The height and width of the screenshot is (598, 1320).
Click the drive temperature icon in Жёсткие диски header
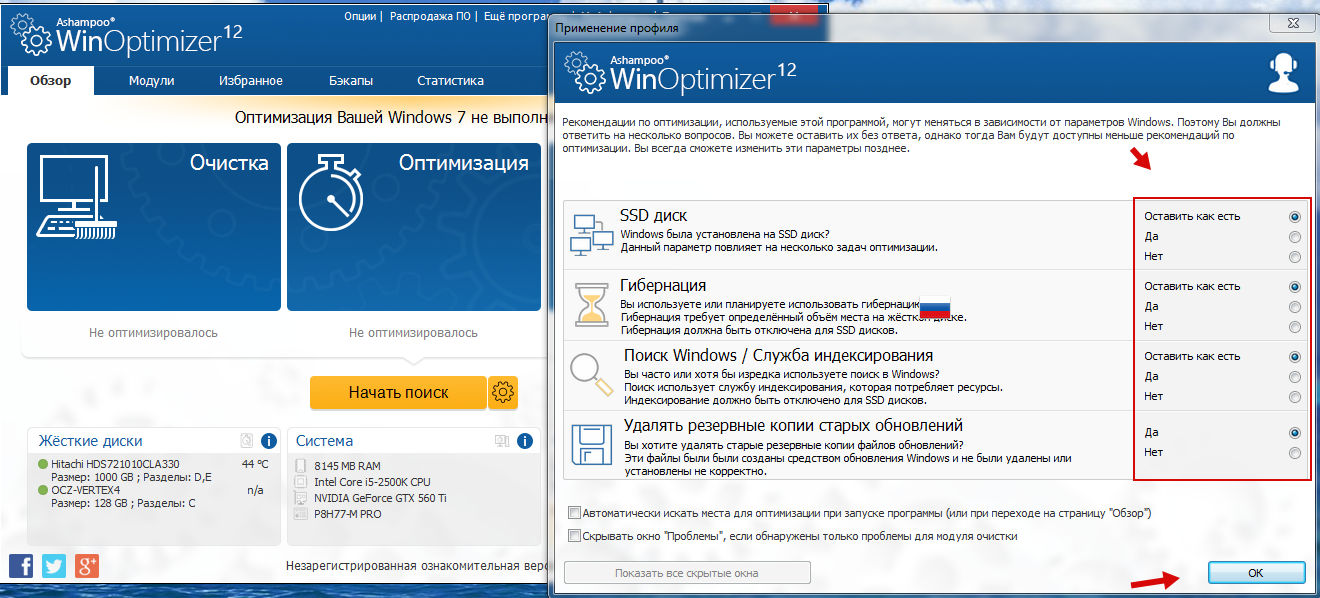tap(247, 440)
